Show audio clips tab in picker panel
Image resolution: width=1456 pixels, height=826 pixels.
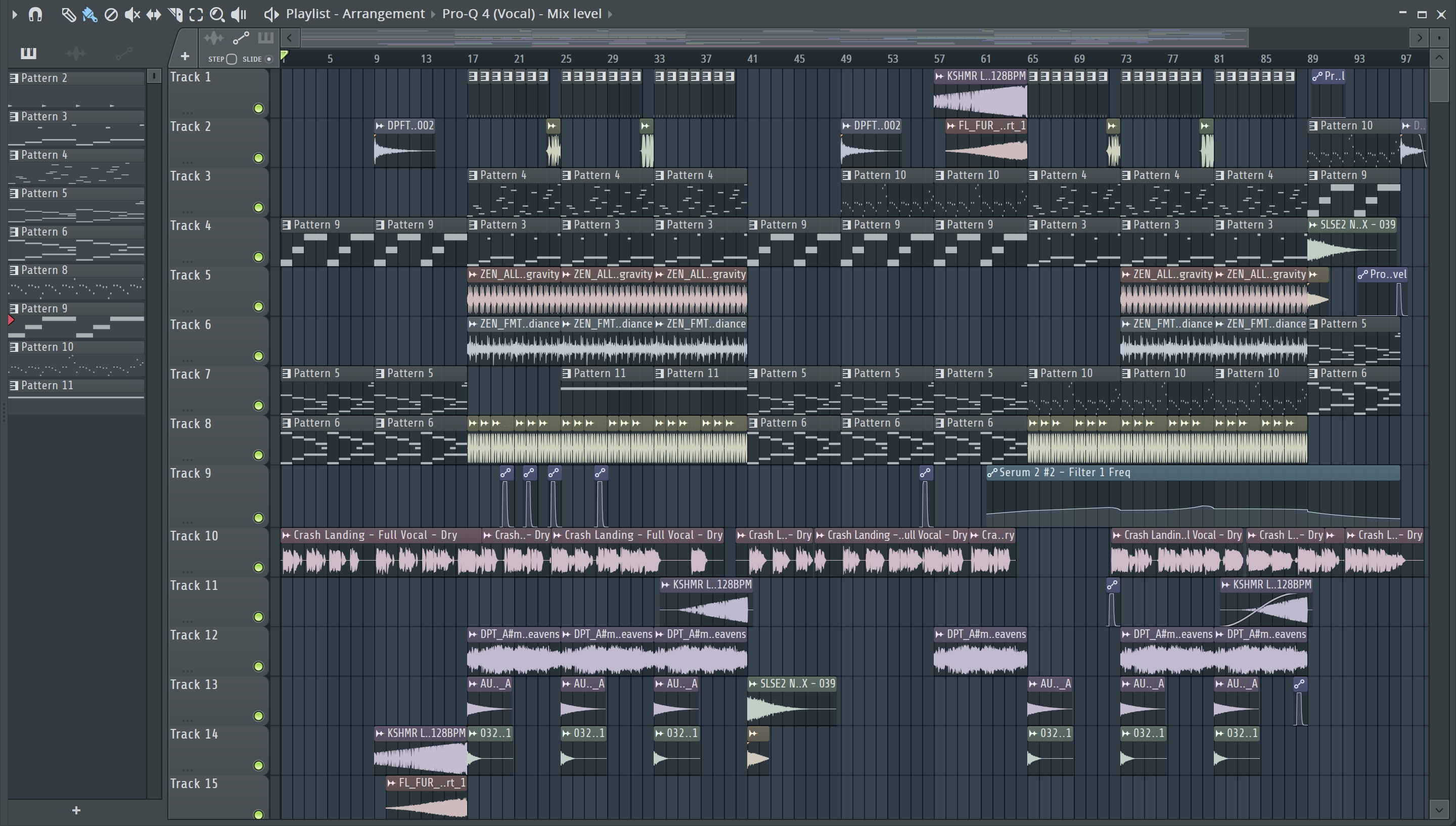(76, 53)
